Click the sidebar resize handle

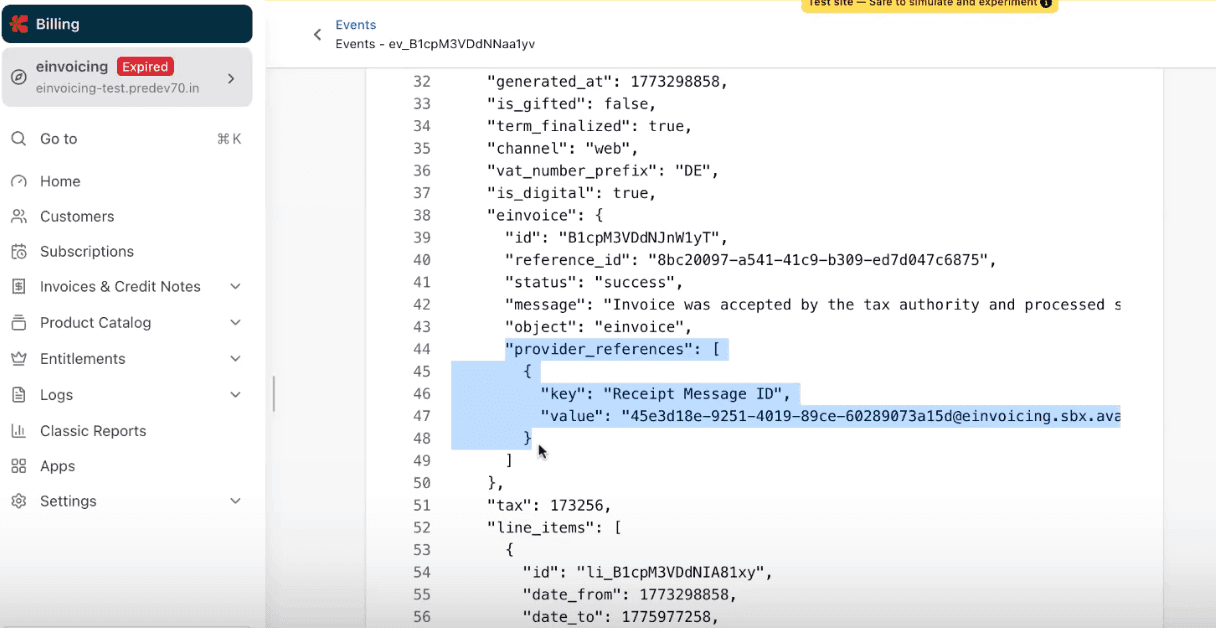click(x=274, y=394)
